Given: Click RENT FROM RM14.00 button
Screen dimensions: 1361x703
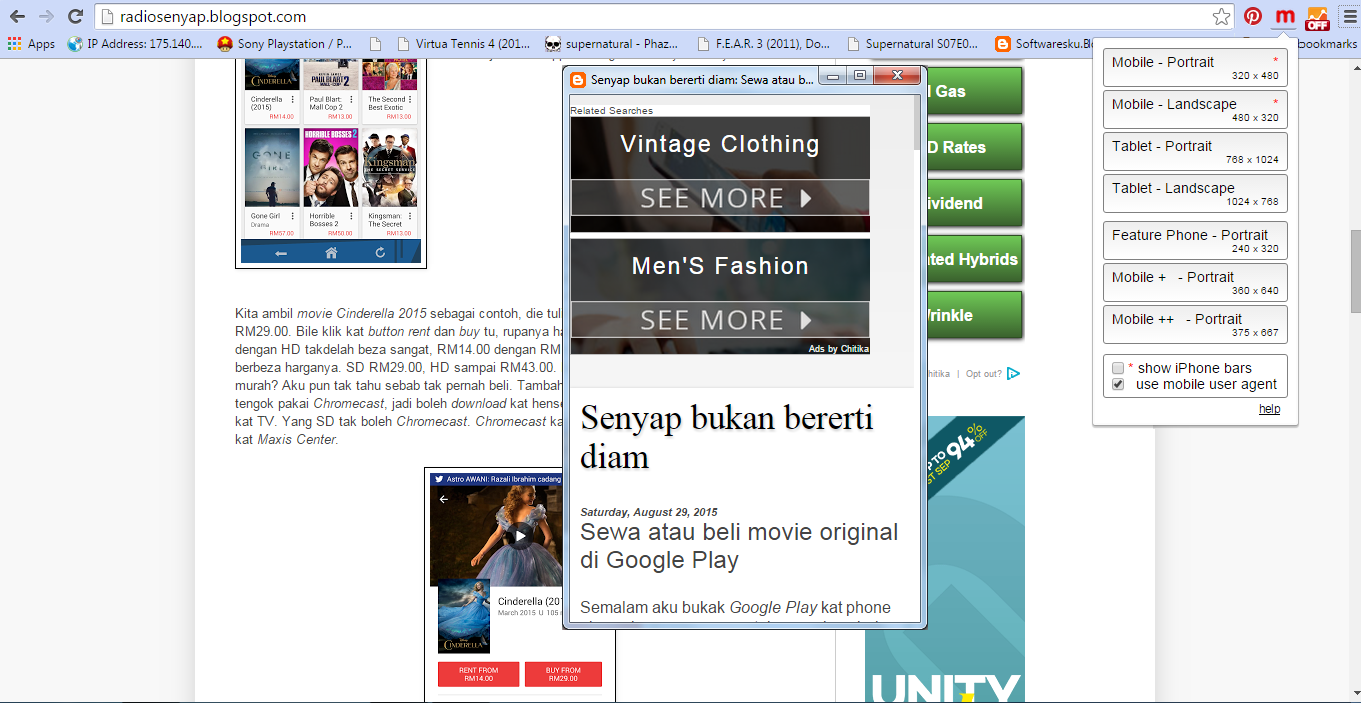Looking at the screenshot, I should (x=478, y=674).
